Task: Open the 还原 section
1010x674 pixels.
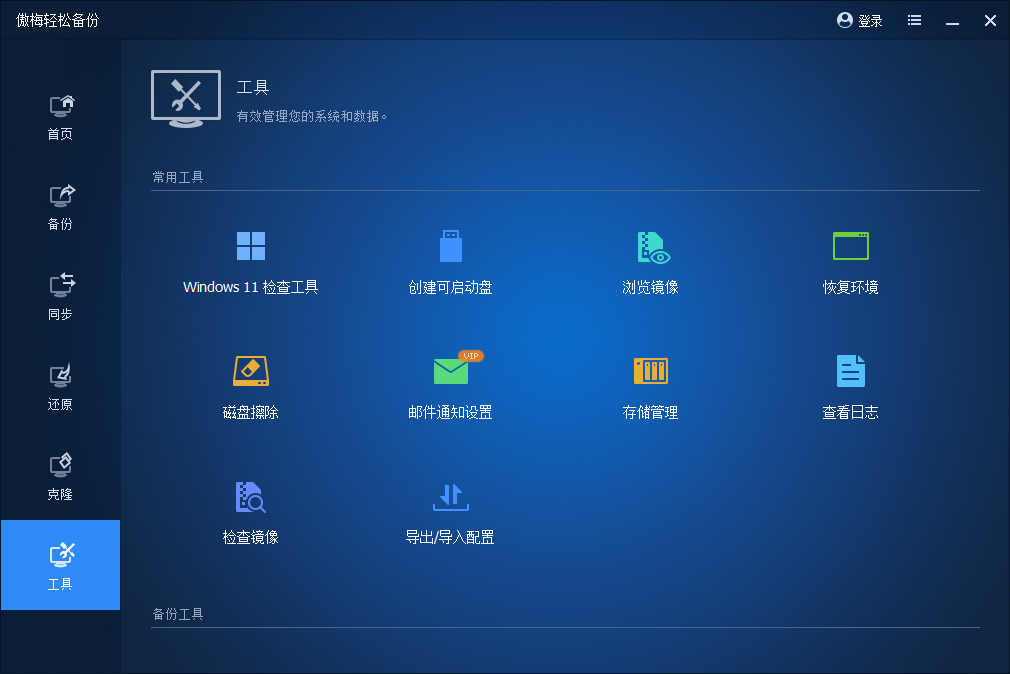Action: tap(59, 385)
